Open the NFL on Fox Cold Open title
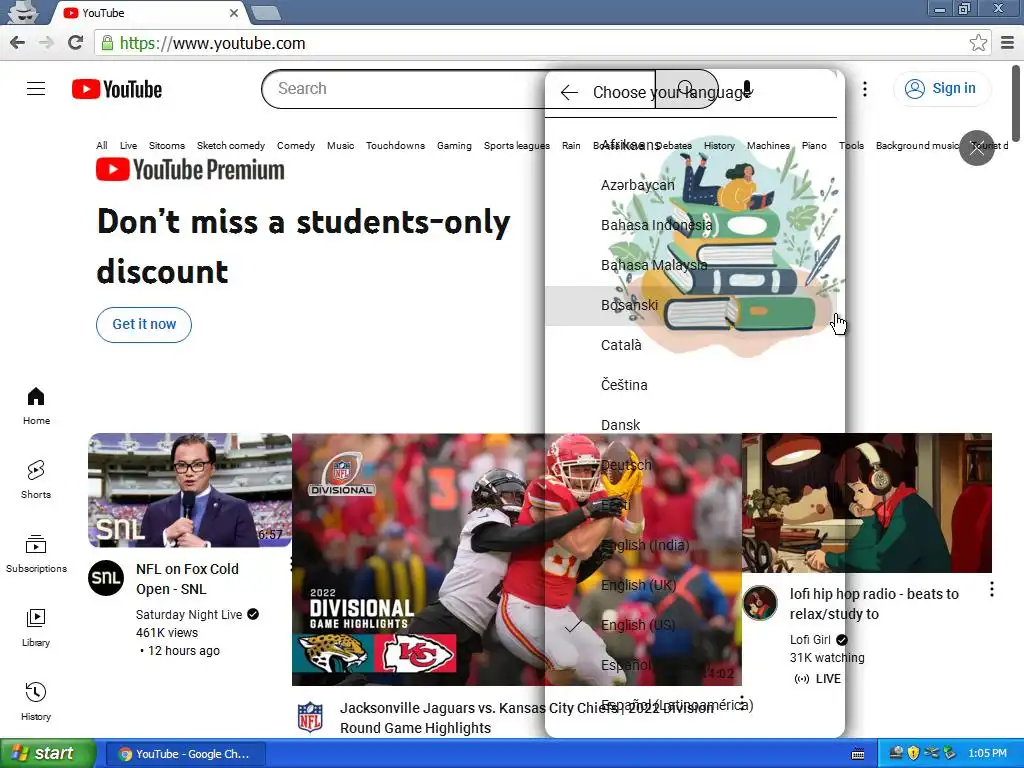Image resolution: width=1024 pixels, height=768 pixels. point(187,579)
